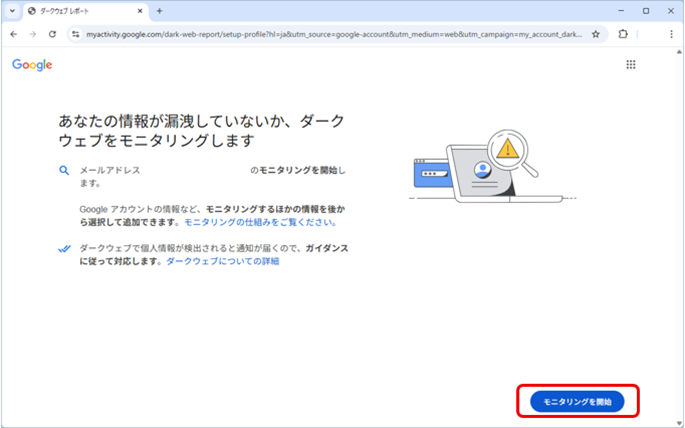Click the browser back arrow

[13, 33]
